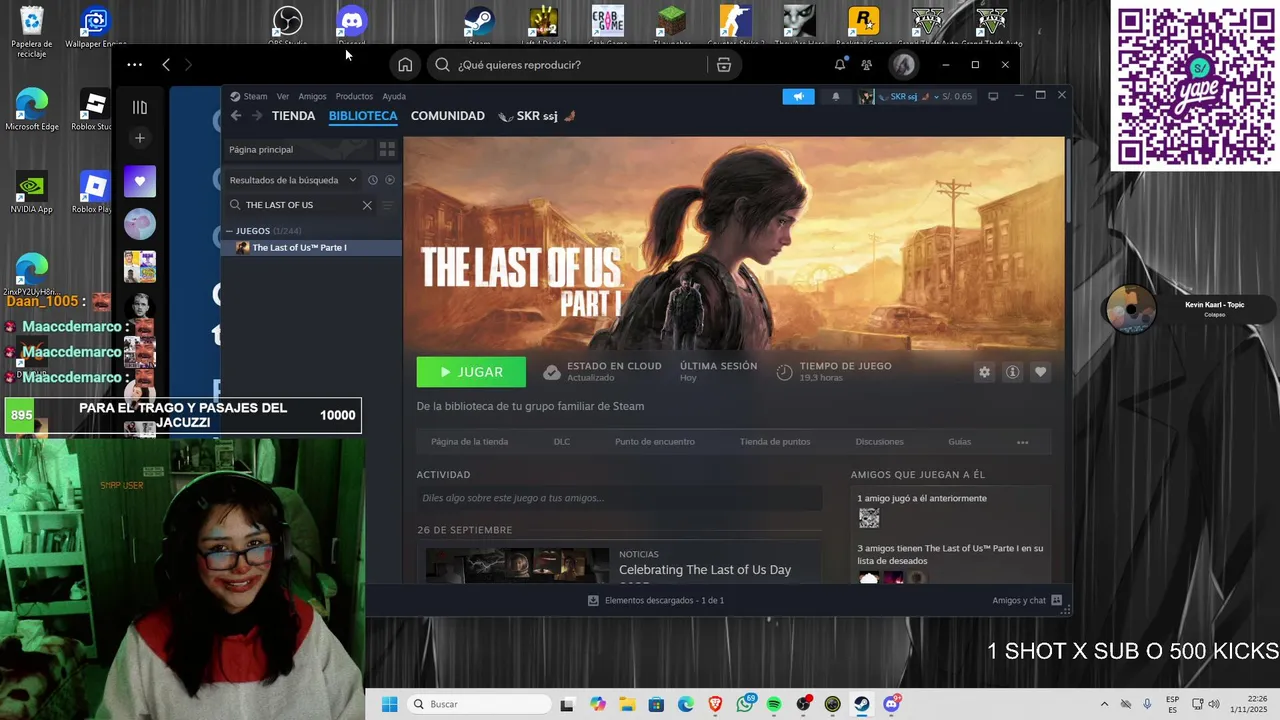Click the green JUGAR play button

(471, 372)
